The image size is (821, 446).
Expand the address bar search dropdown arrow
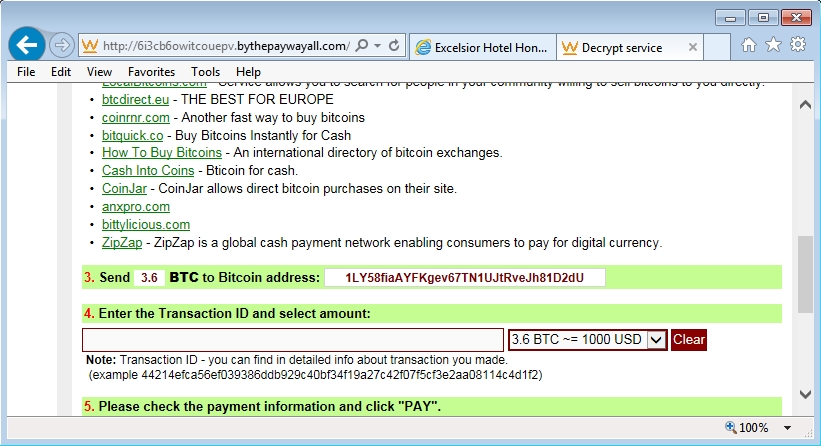[x=376, y=46]
